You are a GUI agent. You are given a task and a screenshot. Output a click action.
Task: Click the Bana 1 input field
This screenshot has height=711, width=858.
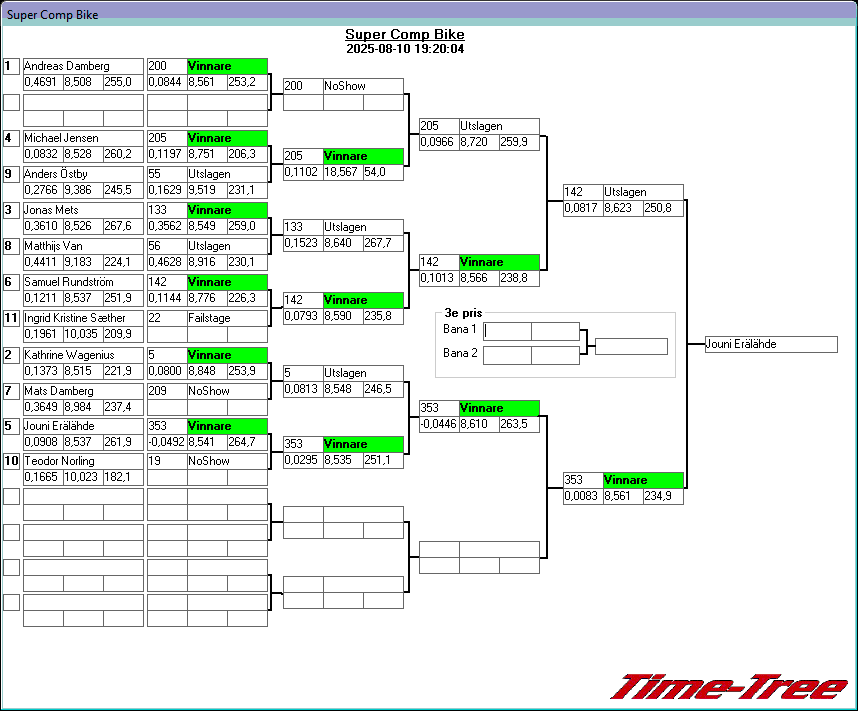(507, 330)
